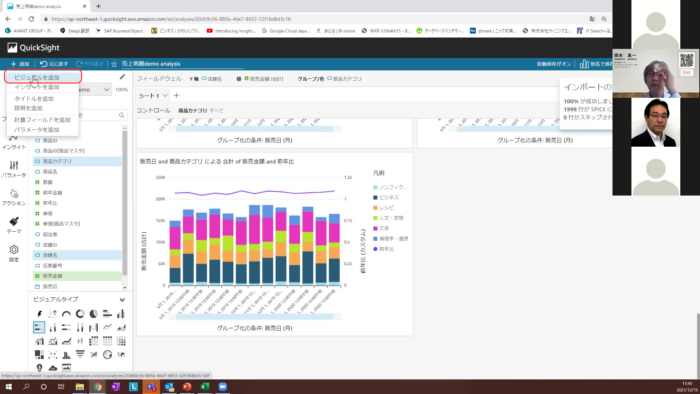Open File Explorer from taskbar
Screen dimensions: 700x394
pyautogui.click(x=79, y=386)
